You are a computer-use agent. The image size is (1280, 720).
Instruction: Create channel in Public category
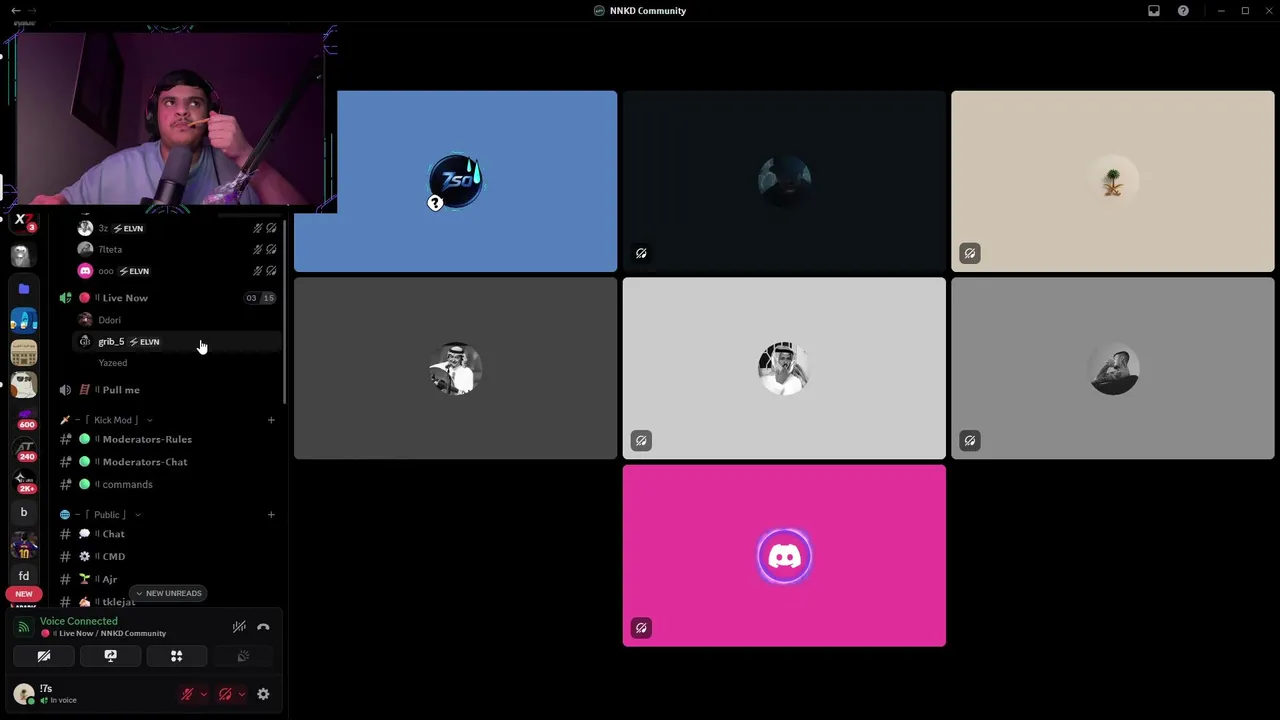coord(271,515)
